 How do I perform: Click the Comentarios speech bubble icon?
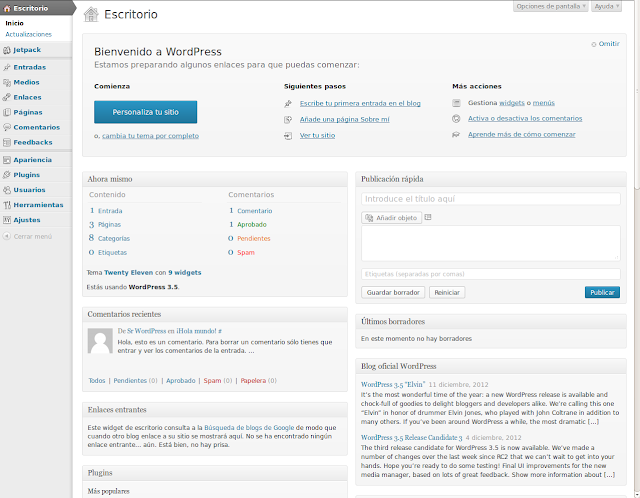click(x=7, y=127)
